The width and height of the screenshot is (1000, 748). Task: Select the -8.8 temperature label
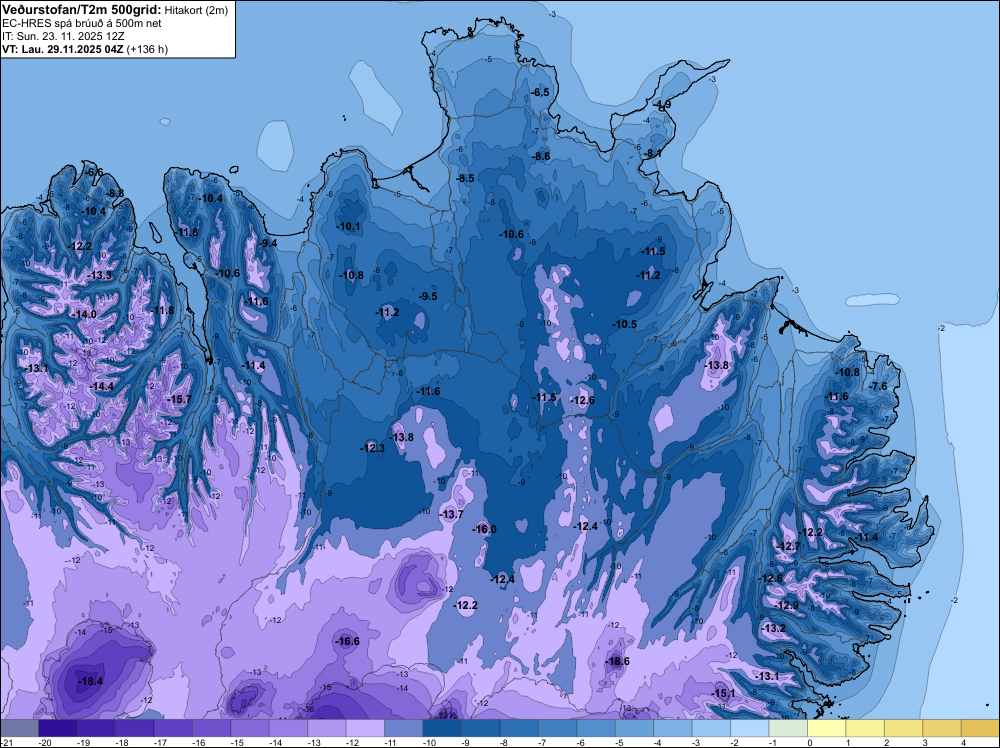[114, 193]
